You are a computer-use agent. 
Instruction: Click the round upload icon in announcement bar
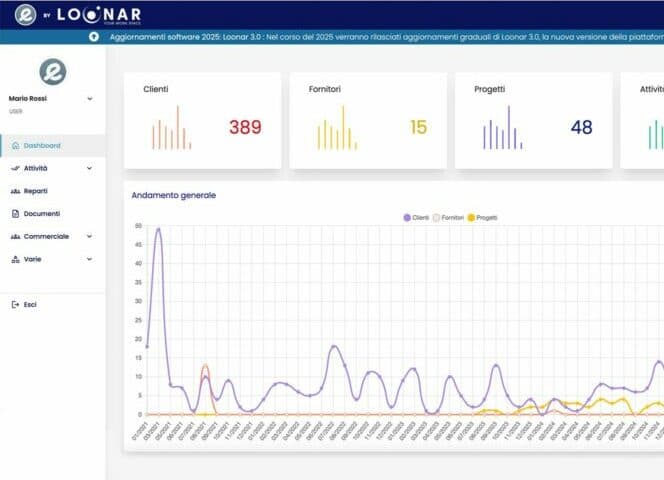click(94, 36)
